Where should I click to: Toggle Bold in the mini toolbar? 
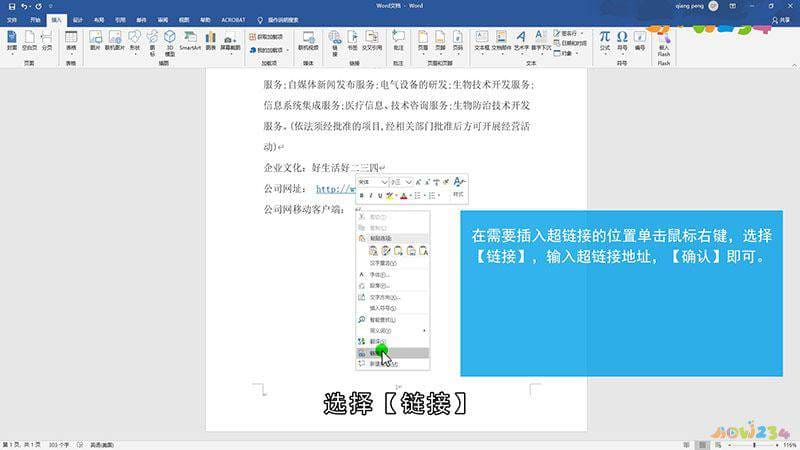[362, 195]
